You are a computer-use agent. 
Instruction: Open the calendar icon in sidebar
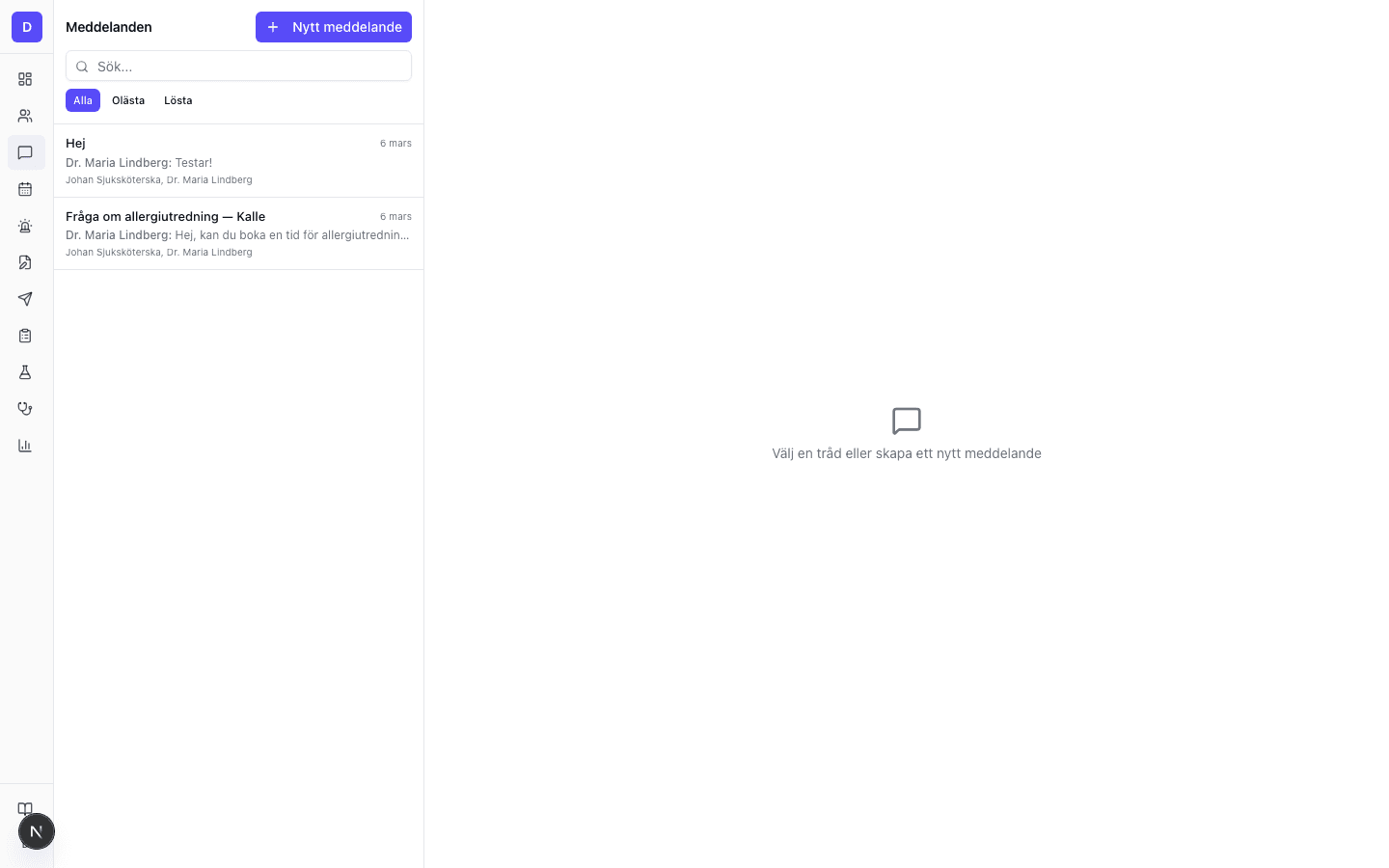pyautogui.click(x=25, y=189)
